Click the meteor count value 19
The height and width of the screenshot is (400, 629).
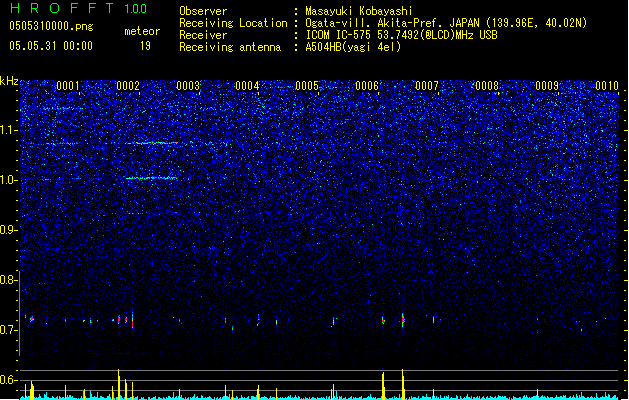(145, 46)
